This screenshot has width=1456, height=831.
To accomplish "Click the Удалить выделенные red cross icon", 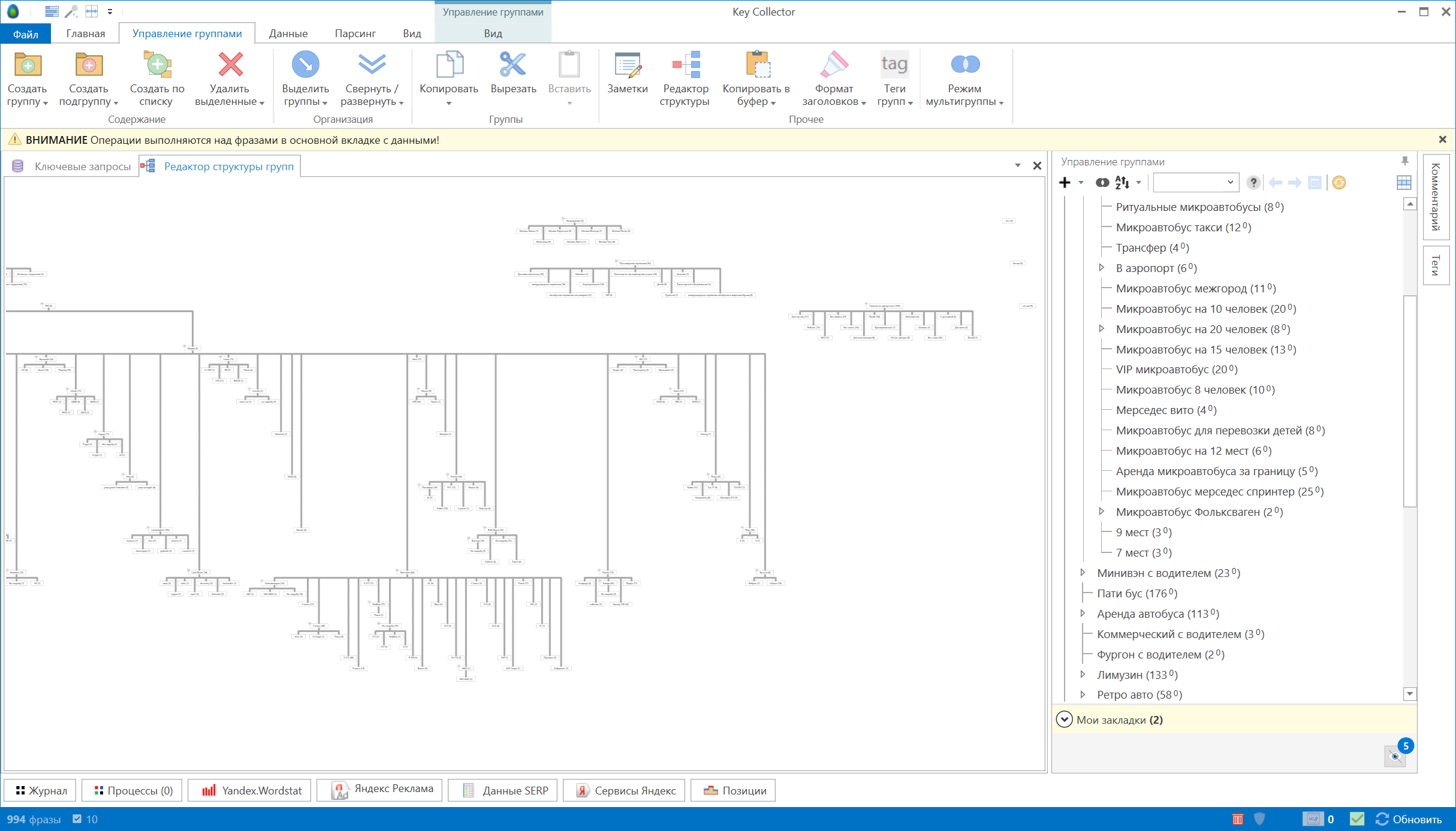I will (230, 65).
